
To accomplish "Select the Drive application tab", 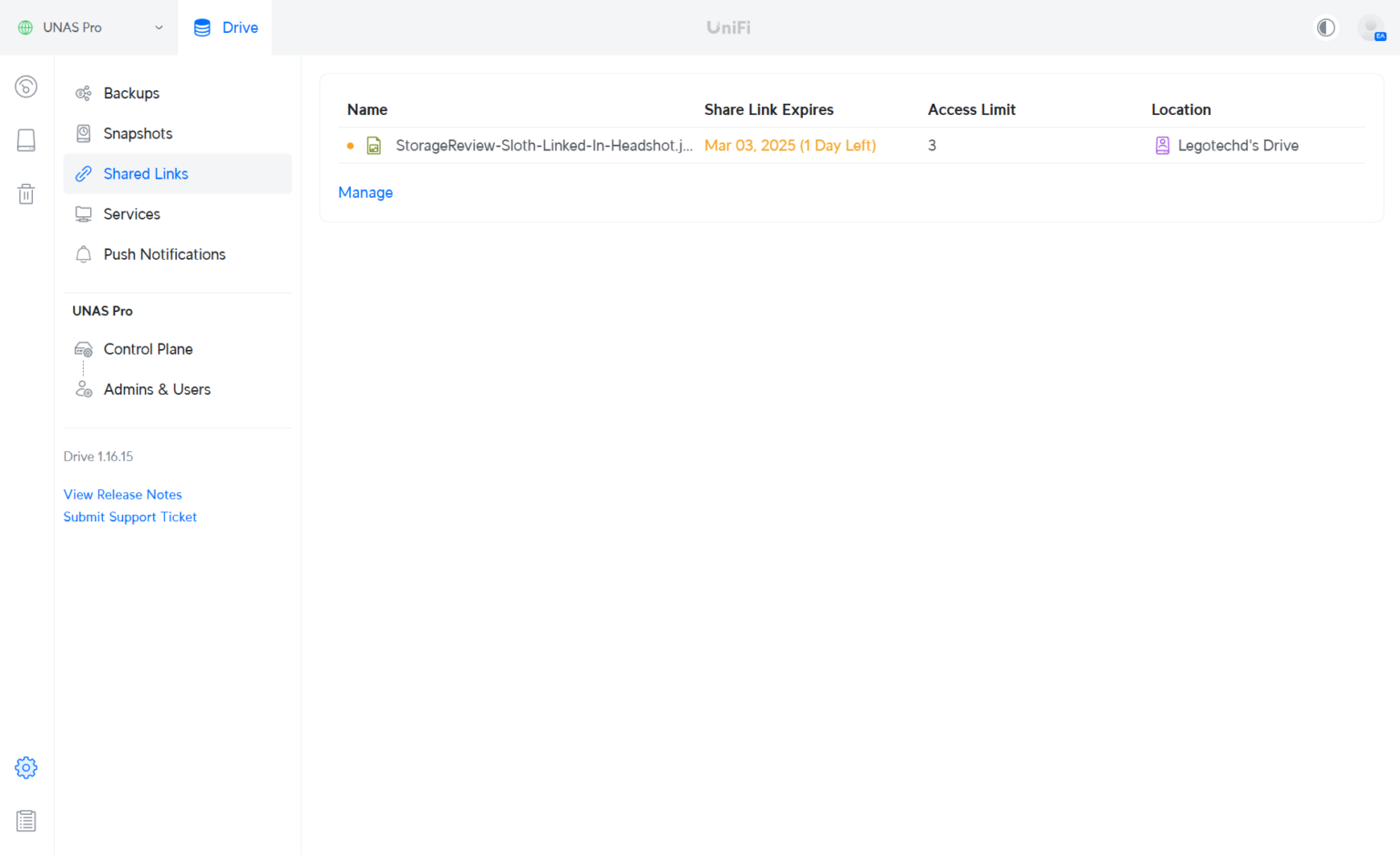I will 225,27.
